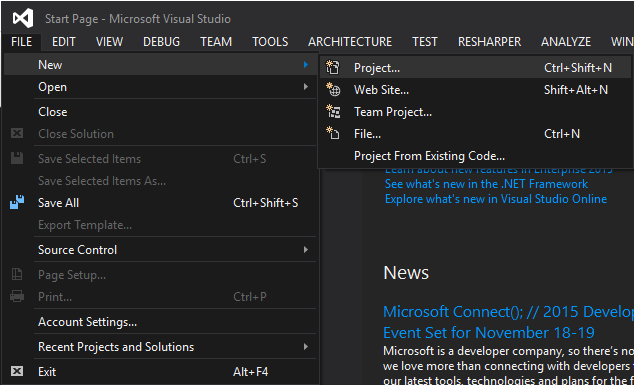The width and height of the screenshot is (634, 385).
Task: Choose Export Template menu entry
Action: tap(161, 224)
